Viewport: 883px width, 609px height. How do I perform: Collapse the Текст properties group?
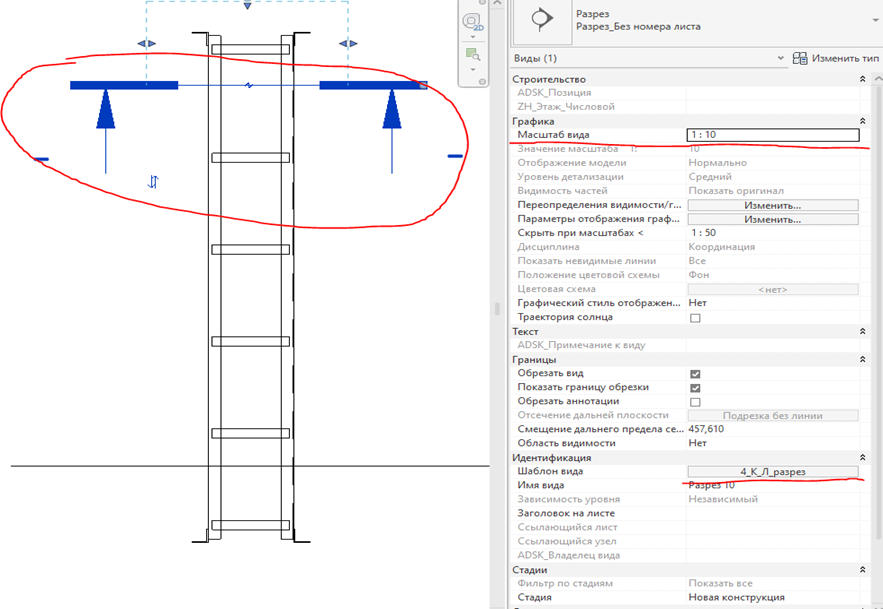(x=863, y=332)
